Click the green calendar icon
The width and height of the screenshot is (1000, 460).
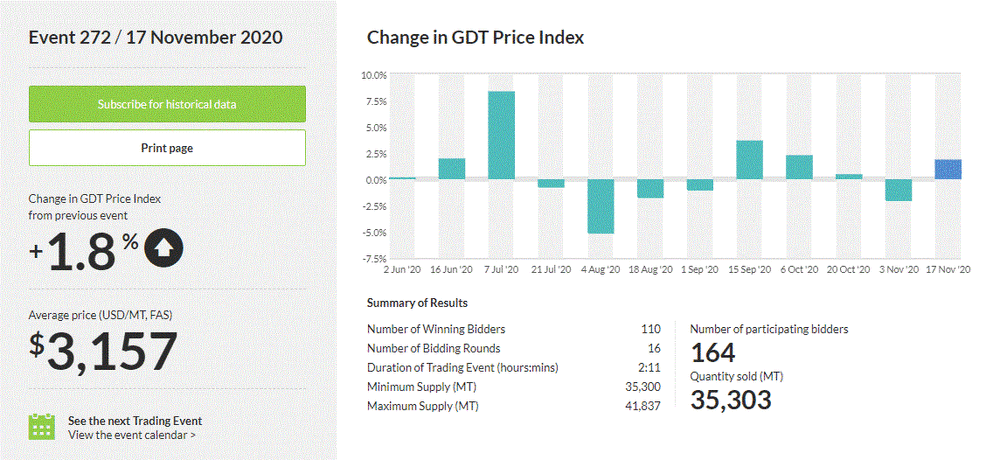pyautogui.click(x=41, y=427)
